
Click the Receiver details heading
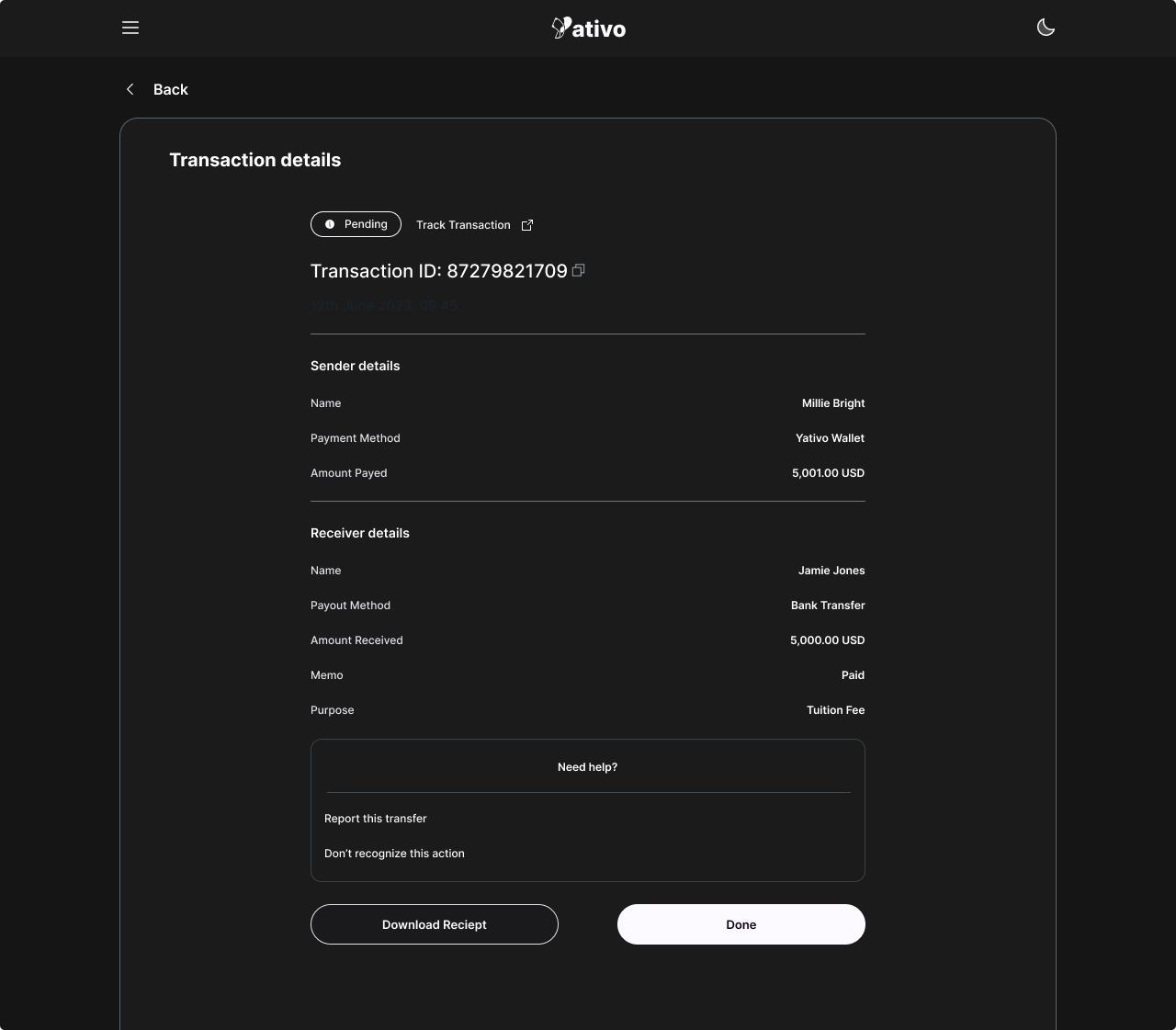(360, 533)
